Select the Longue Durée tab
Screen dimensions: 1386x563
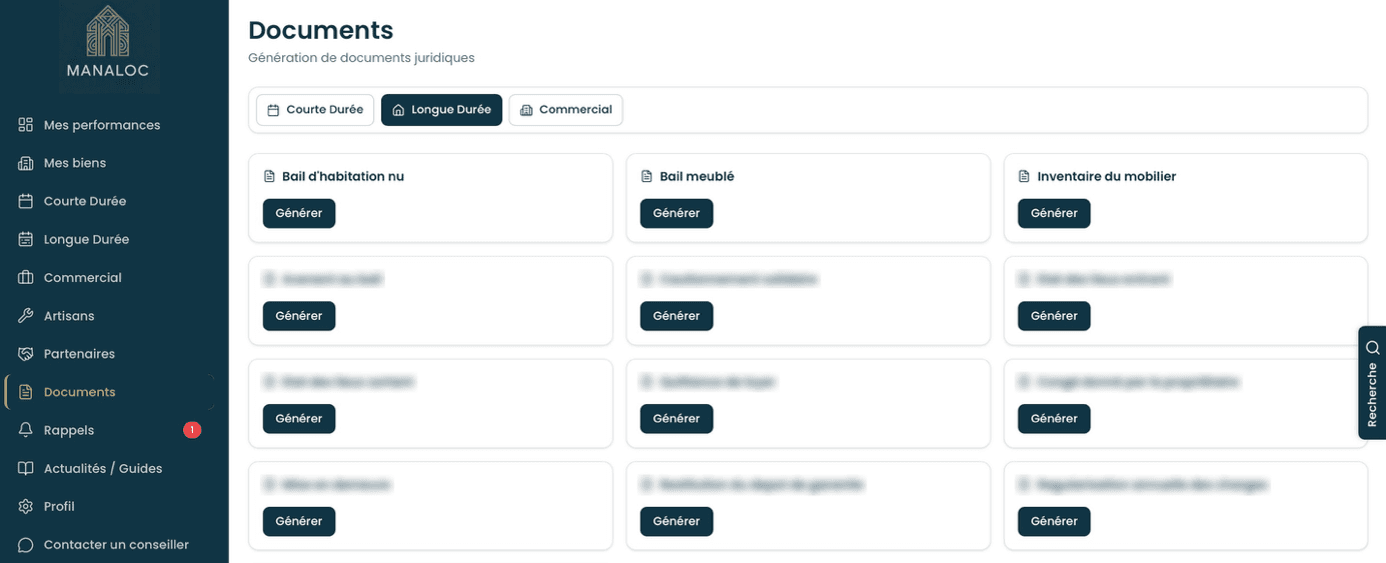click(441, 110)
